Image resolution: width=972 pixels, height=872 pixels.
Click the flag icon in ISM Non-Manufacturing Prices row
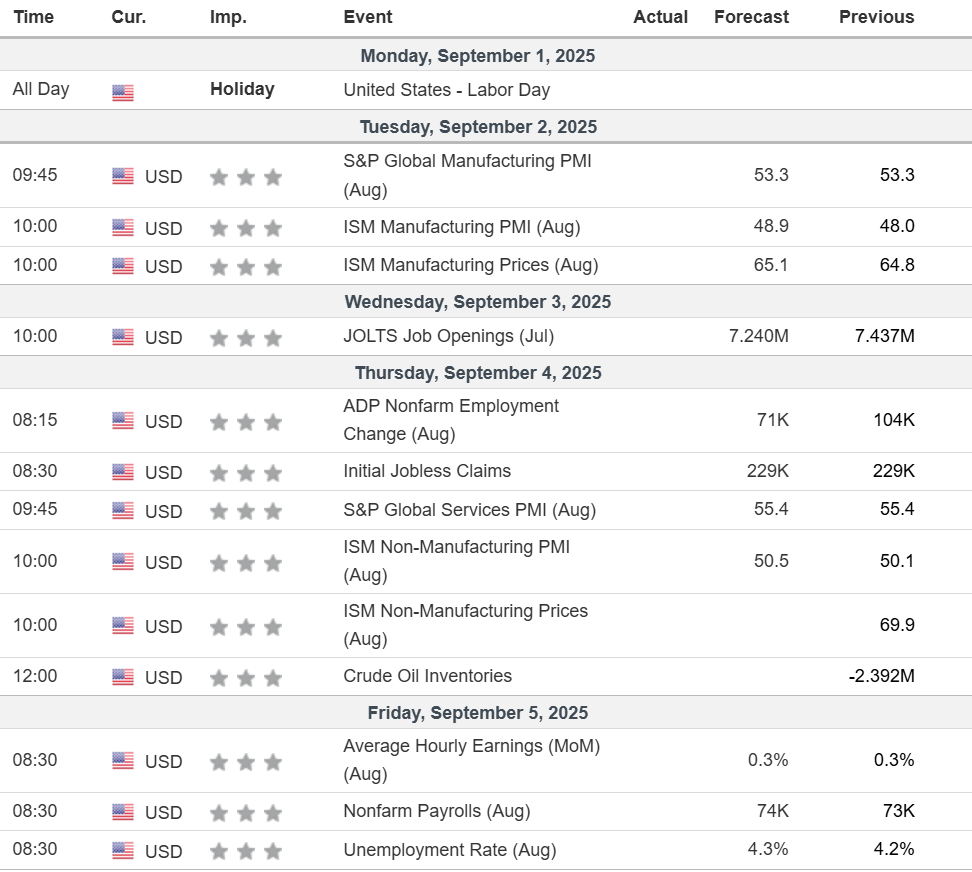tap(123, 626)
